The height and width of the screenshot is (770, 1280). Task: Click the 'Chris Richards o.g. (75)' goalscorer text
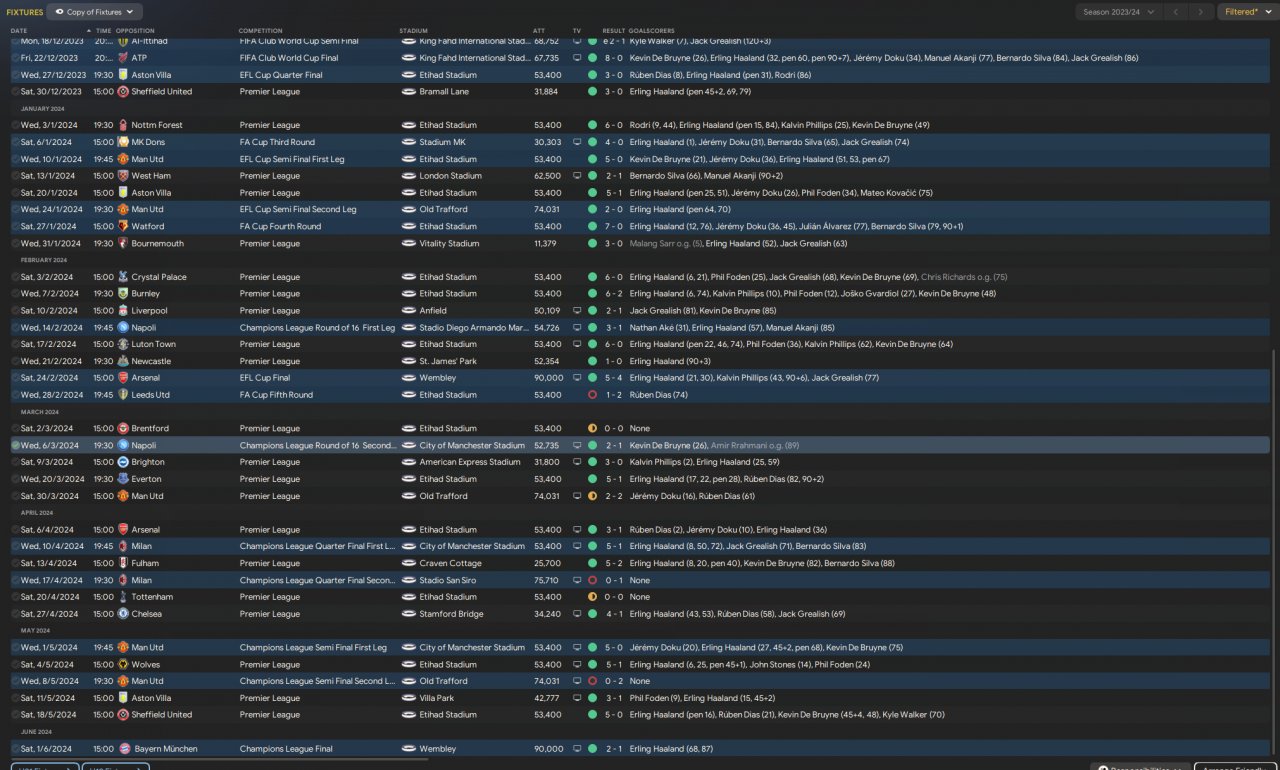click(964, 277)
